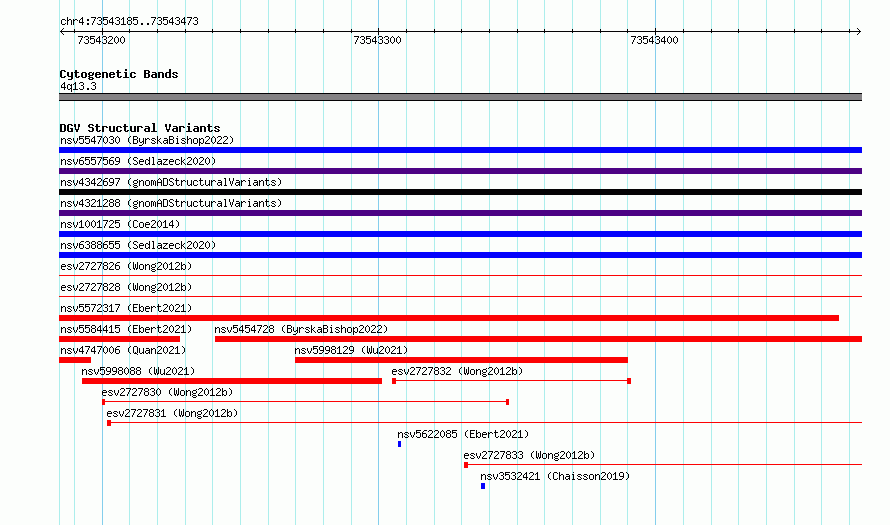The height and width of the screenshot is (525, 890).
Task: Select the red nsv5584415 variant bar
Action: pos(120,339)
